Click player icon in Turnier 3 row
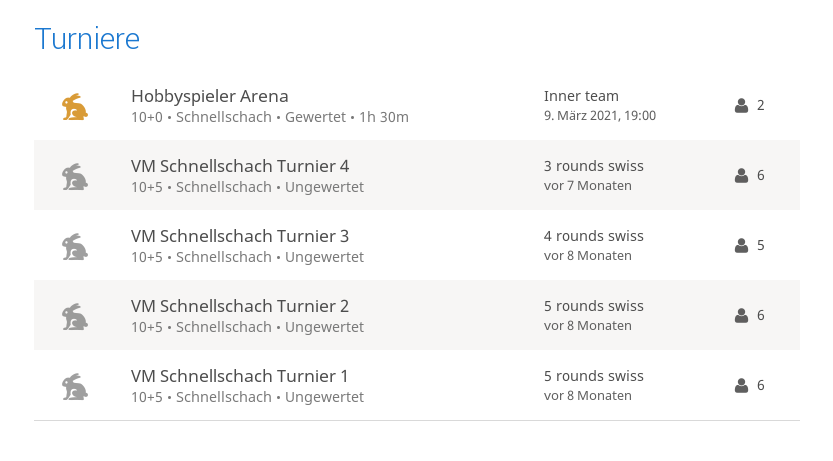The height and width of the screenshot is (461, 833). 741,246
